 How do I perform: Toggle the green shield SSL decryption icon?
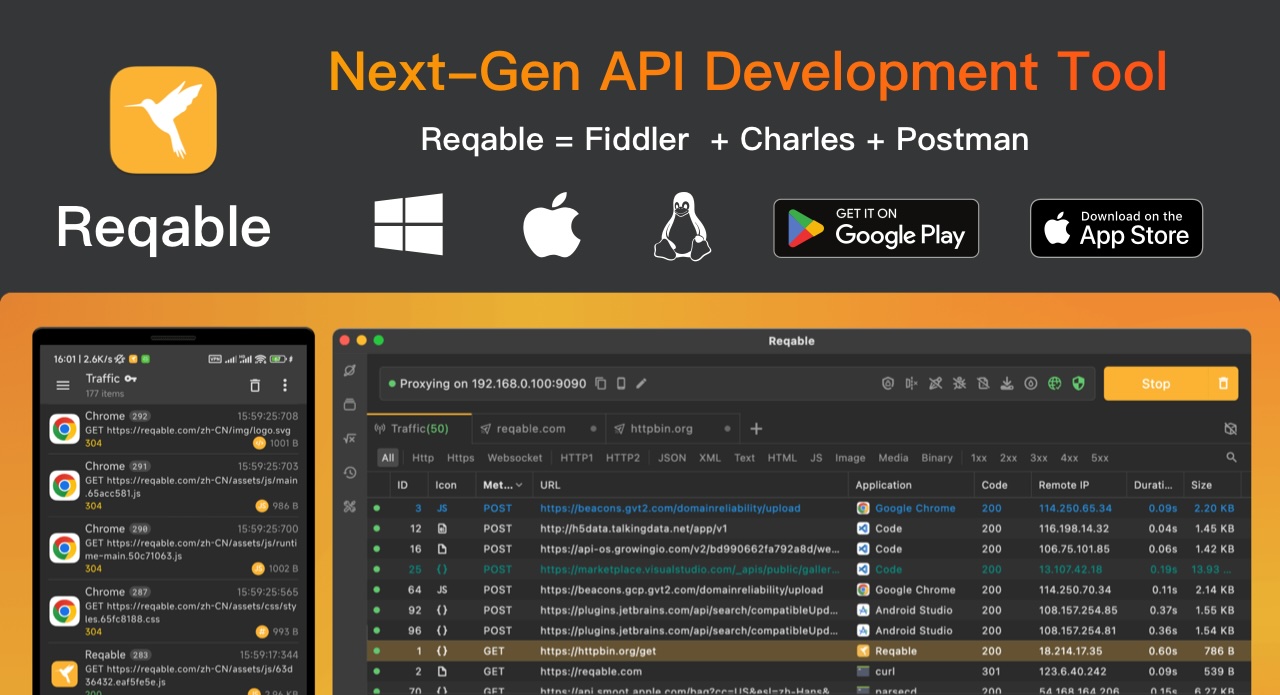(x=1078, y=383)
